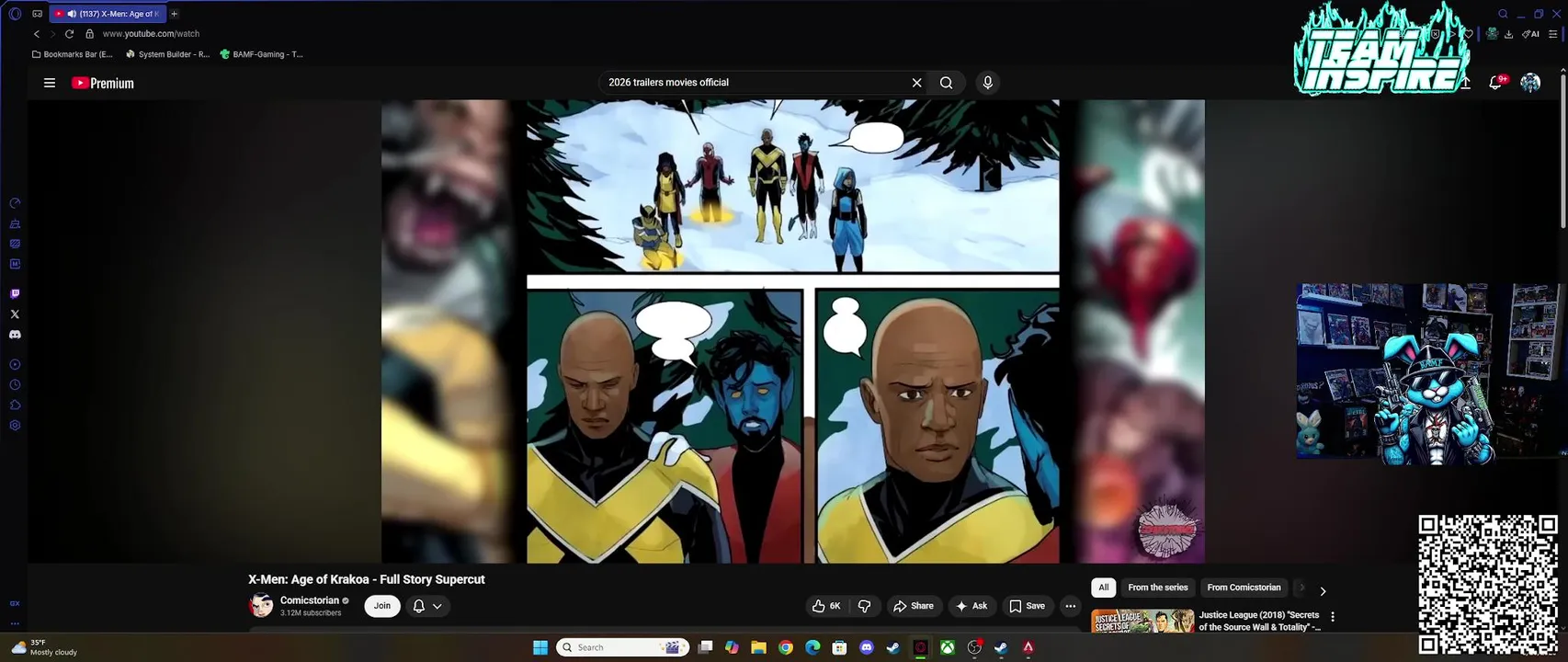Click the YouTube search box text
The width and height of the screenshot is (1568, 662).
pos(668,83)
